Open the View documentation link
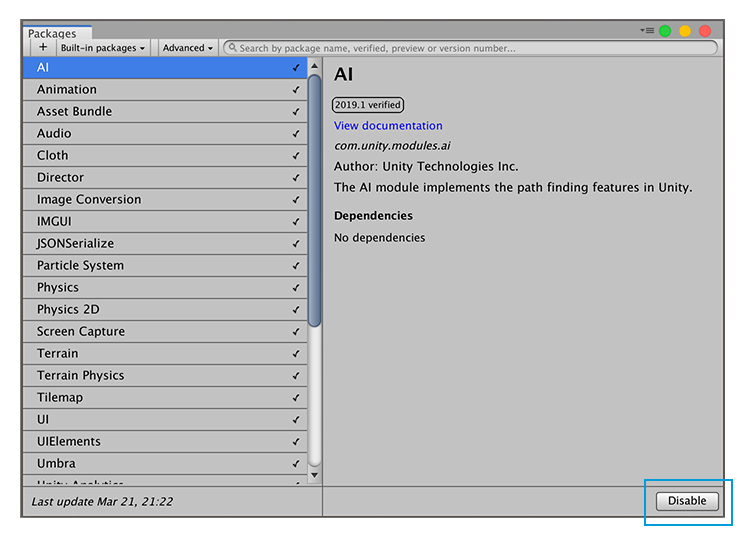 point(388,126)
